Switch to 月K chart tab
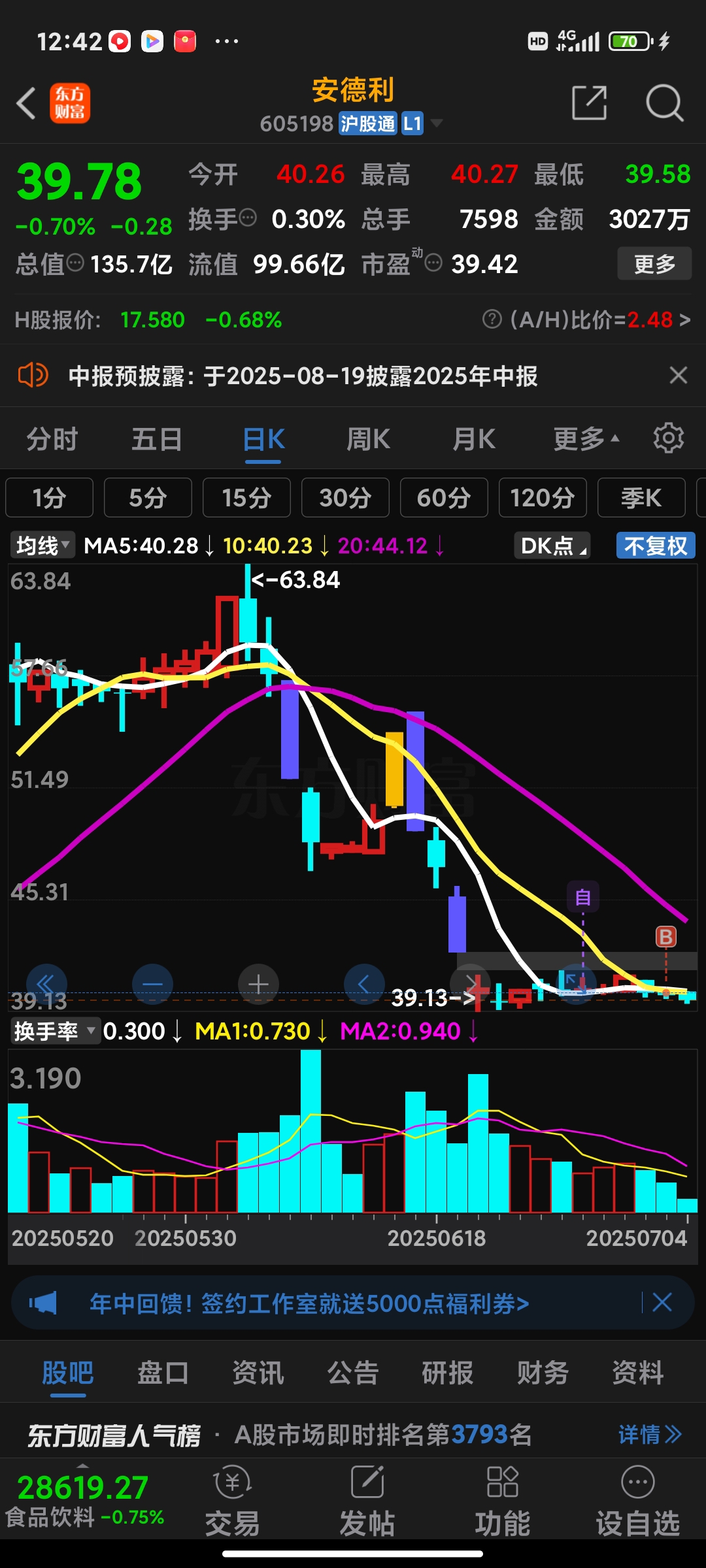 [475, 438]
